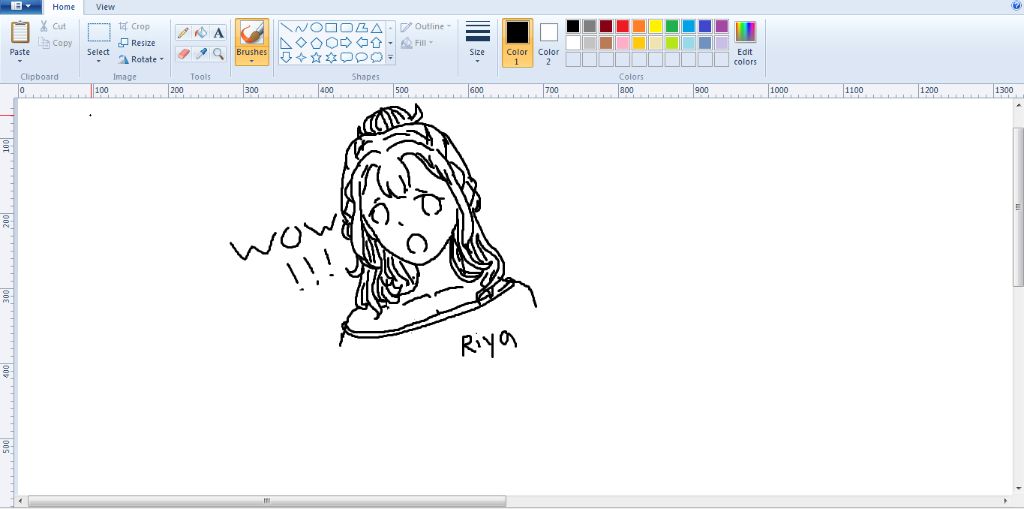This screenshot has height=509, width=1024.
Task: Choose the Triangle shape
Action: click(x=376, y=27)
